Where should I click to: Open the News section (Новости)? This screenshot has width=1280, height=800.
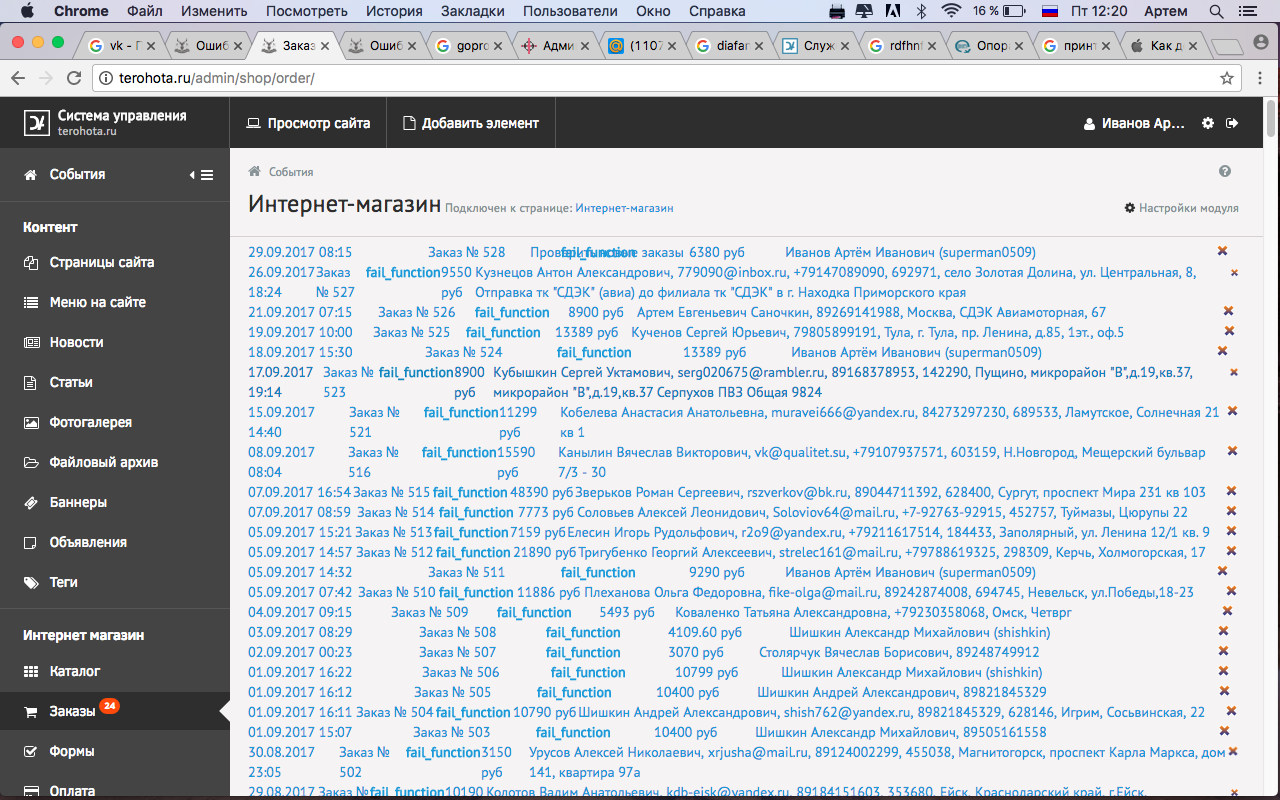click(x=76, y=342)
